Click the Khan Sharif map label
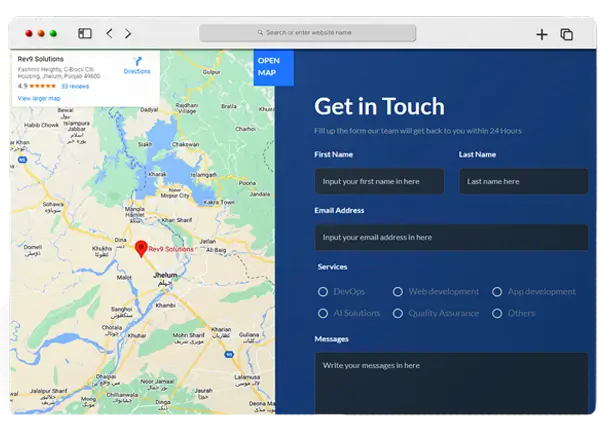Image resolution: width=609 pixels, height=425 pixels. [x=177, y=220]
